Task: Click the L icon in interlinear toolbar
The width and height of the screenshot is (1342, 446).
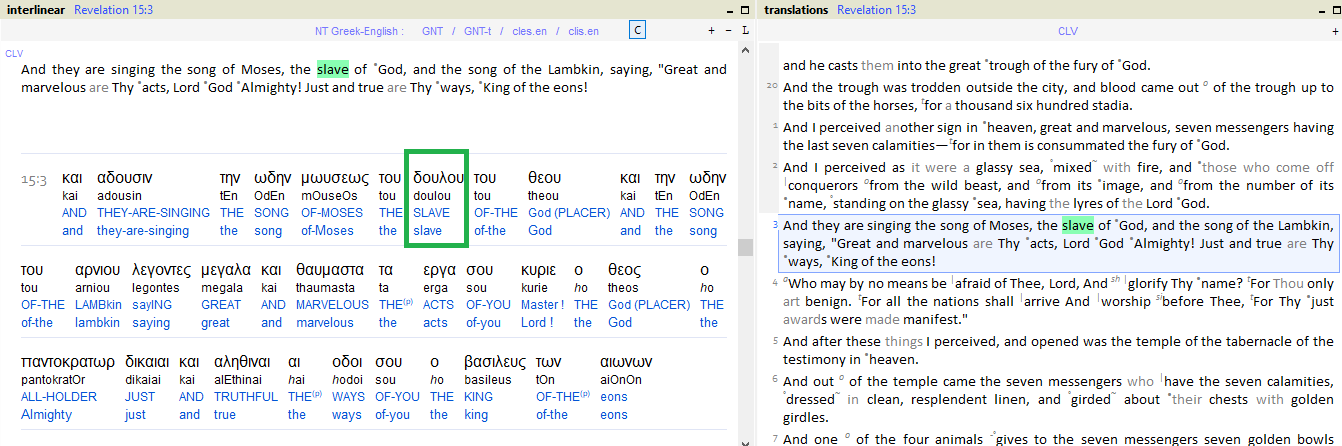Action: point(745,31)
